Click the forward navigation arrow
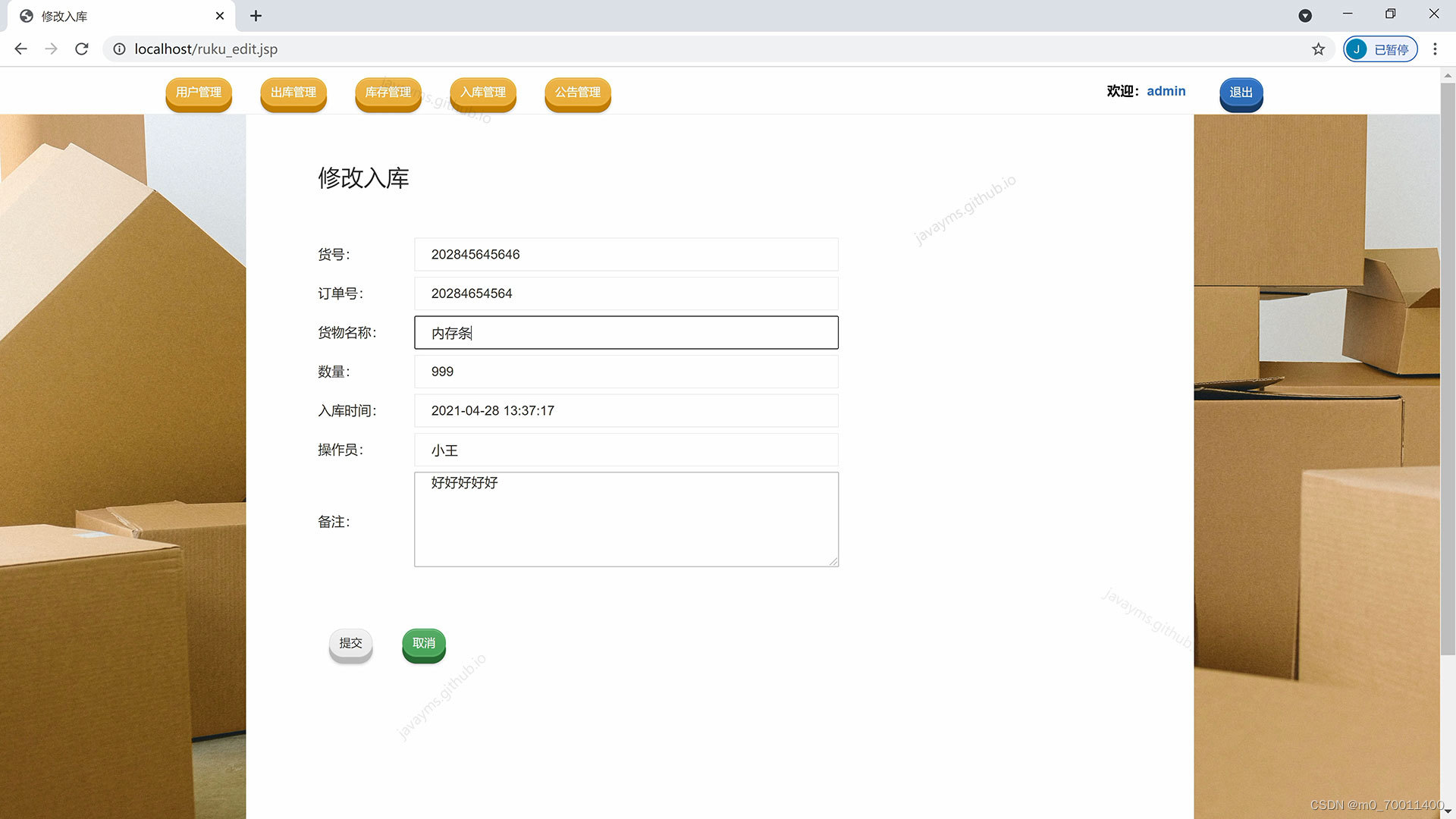 point(51,49)
